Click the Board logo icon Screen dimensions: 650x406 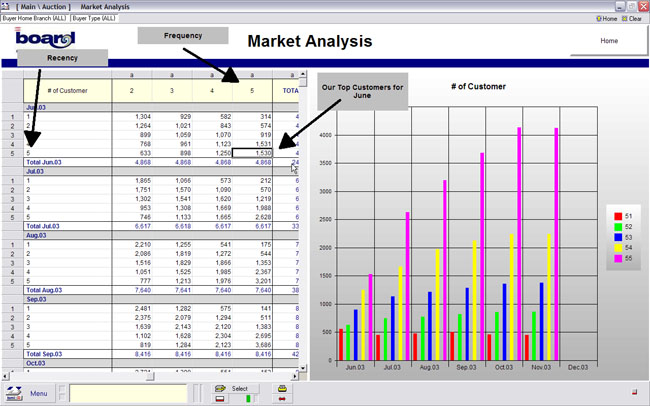pos(45,40)
